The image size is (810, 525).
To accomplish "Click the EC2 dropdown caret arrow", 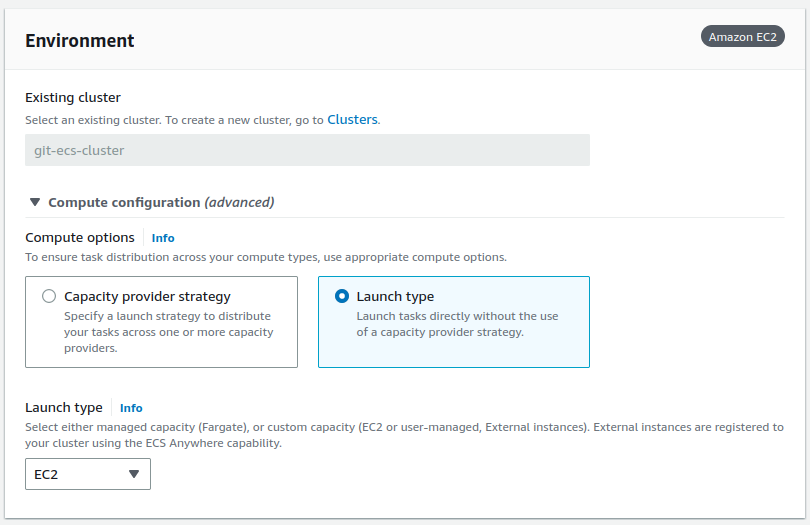I will [x=134, y=474].
